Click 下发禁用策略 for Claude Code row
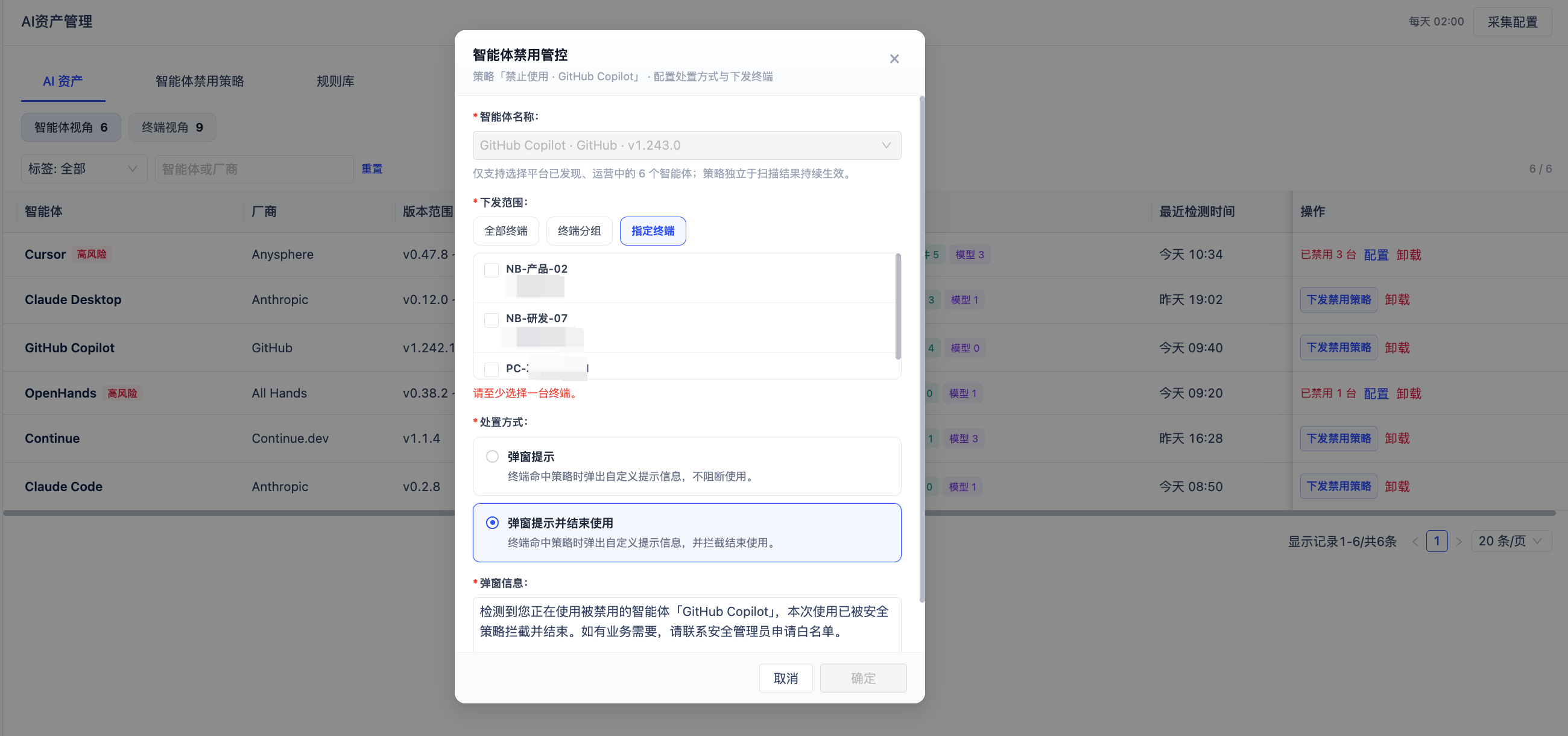This screenshot has height=736, width=1568. 1338,486
